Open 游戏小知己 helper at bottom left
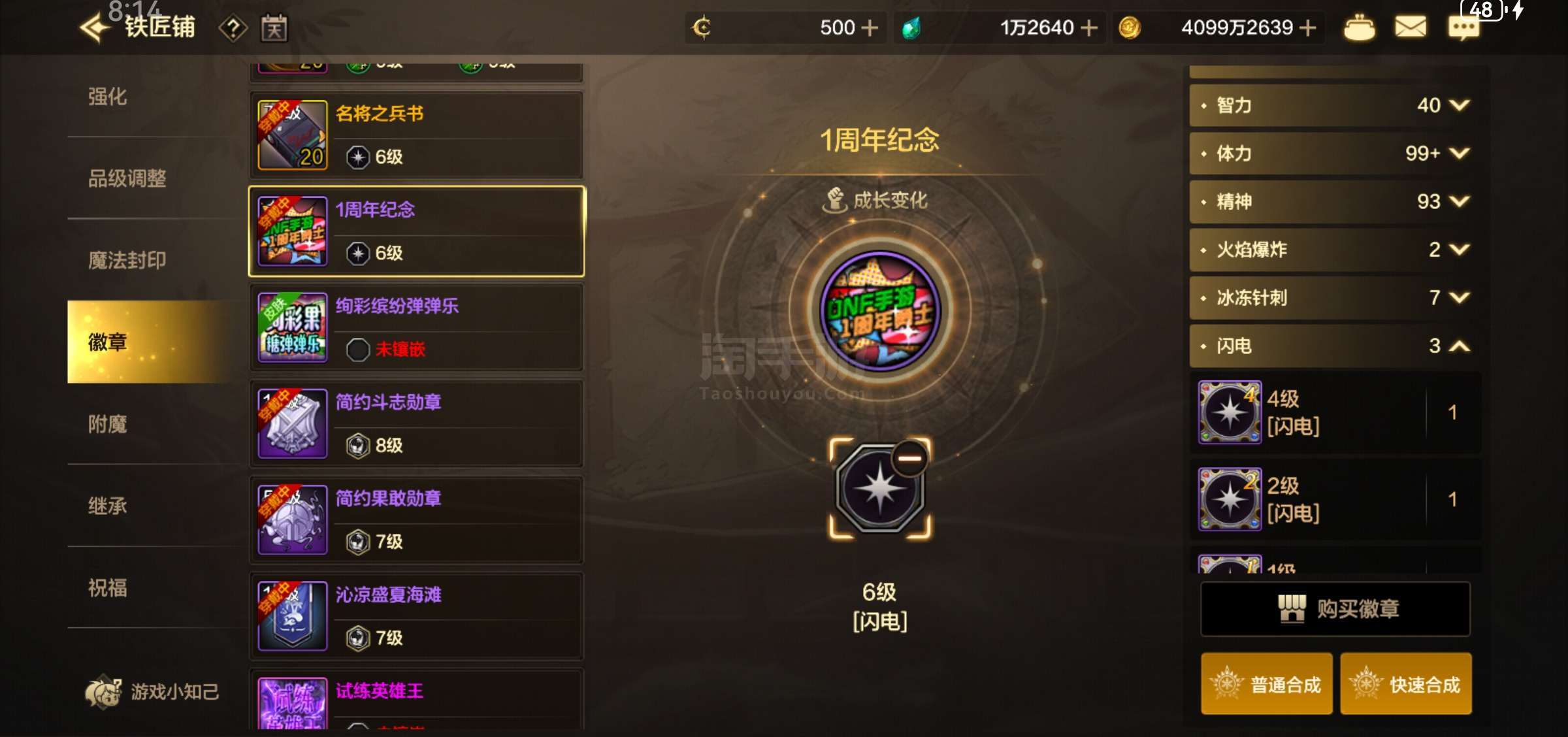1568x737 pixels. [152, 691]
